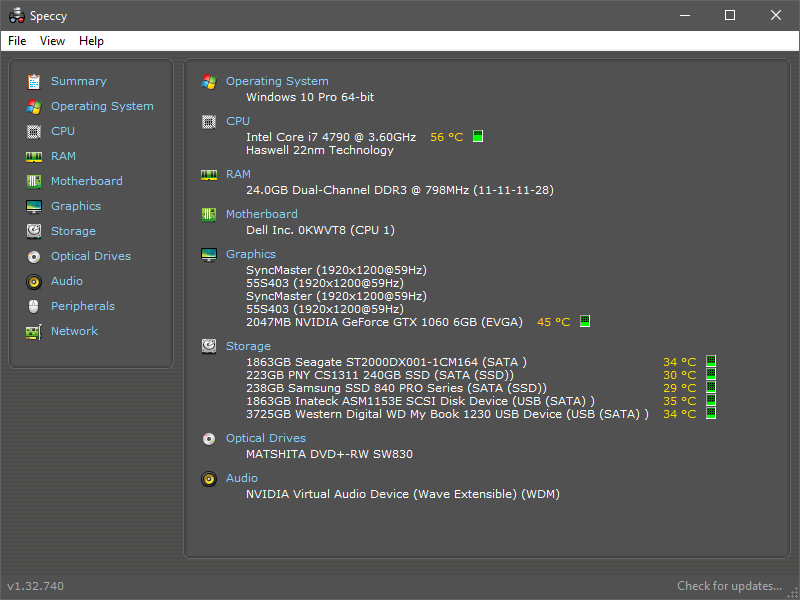Click the Peripherals mouse icon in sidebar
The height and width of the screenshot is (600, 800).
pyautogui.click(x=34, y=306)
